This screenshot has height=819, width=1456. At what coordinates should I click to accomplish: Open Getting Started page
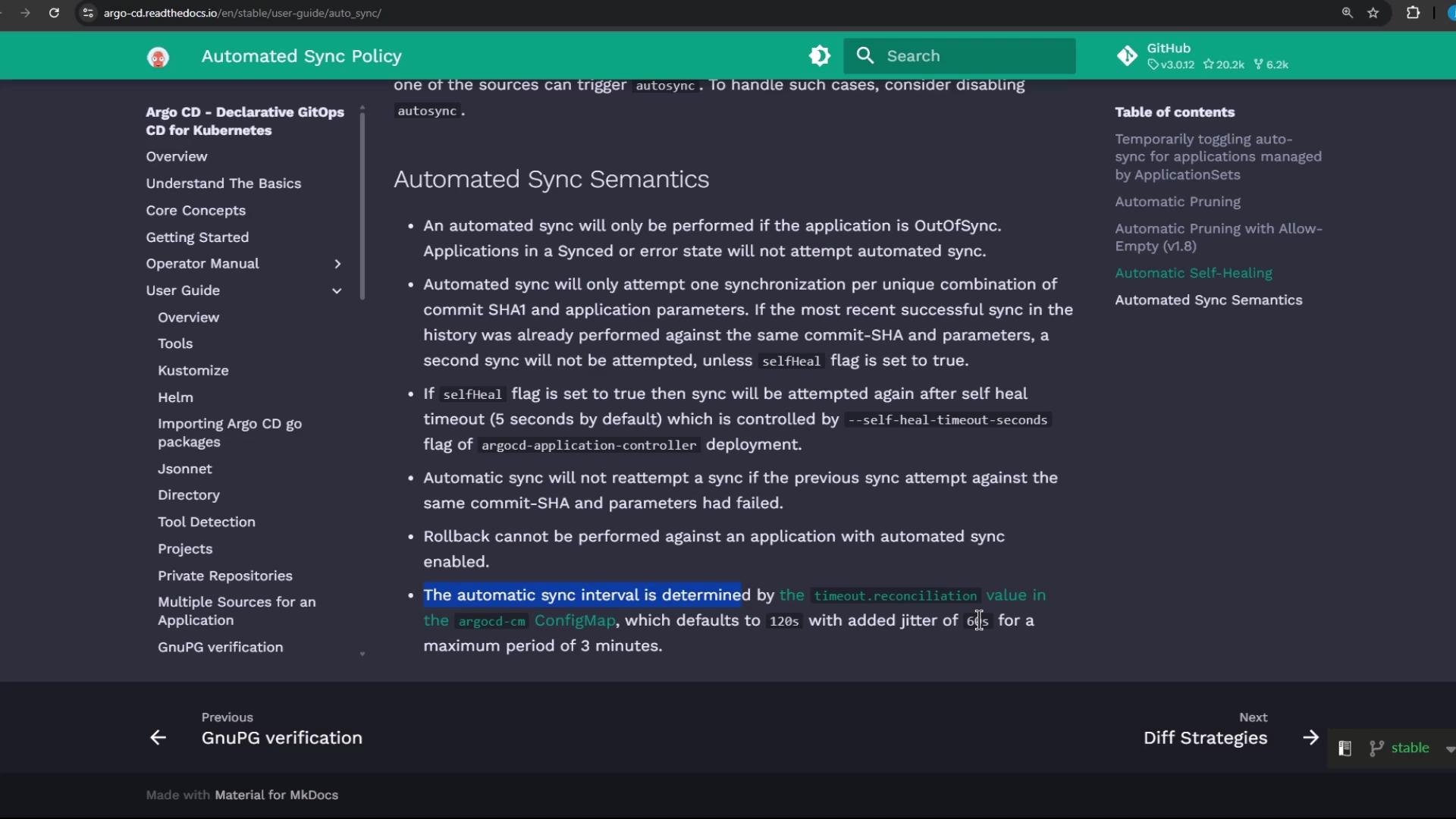(x=197, y=237)
